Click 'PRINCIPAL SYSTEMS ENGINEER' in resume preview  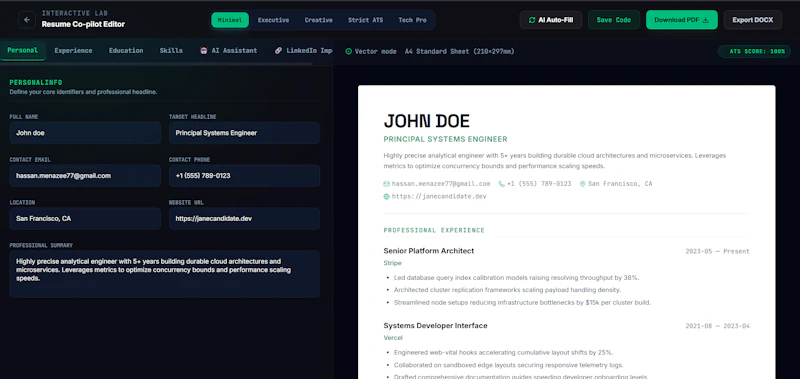click(445, 139)
